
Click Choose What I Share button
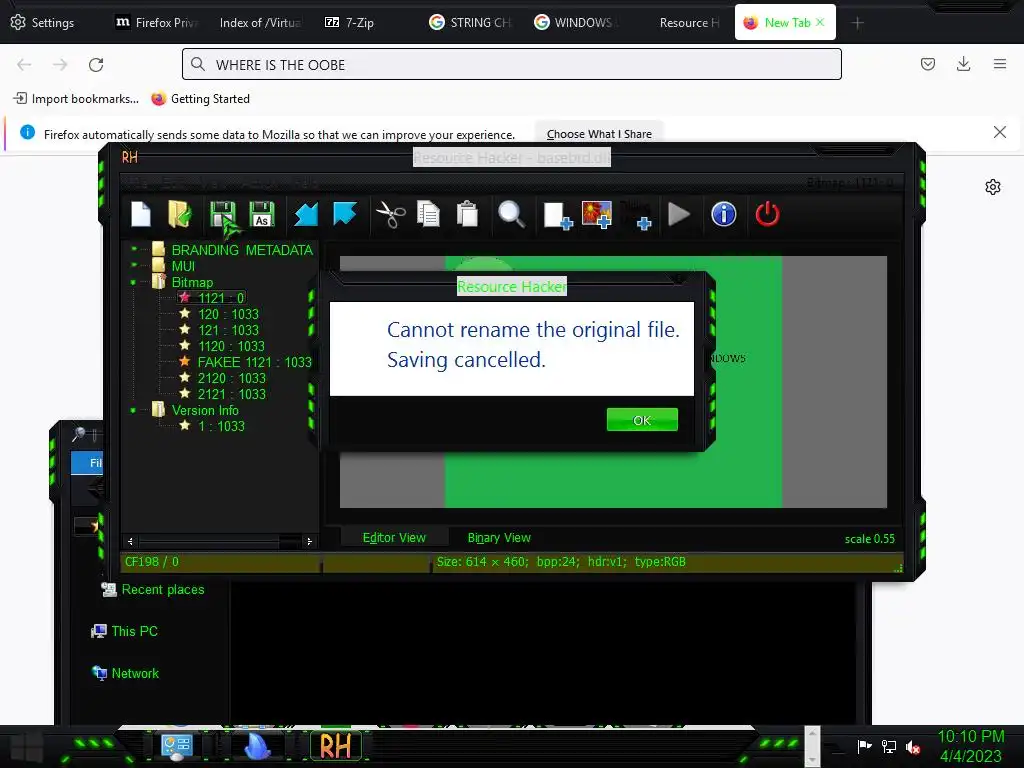(x=599, y=134)
